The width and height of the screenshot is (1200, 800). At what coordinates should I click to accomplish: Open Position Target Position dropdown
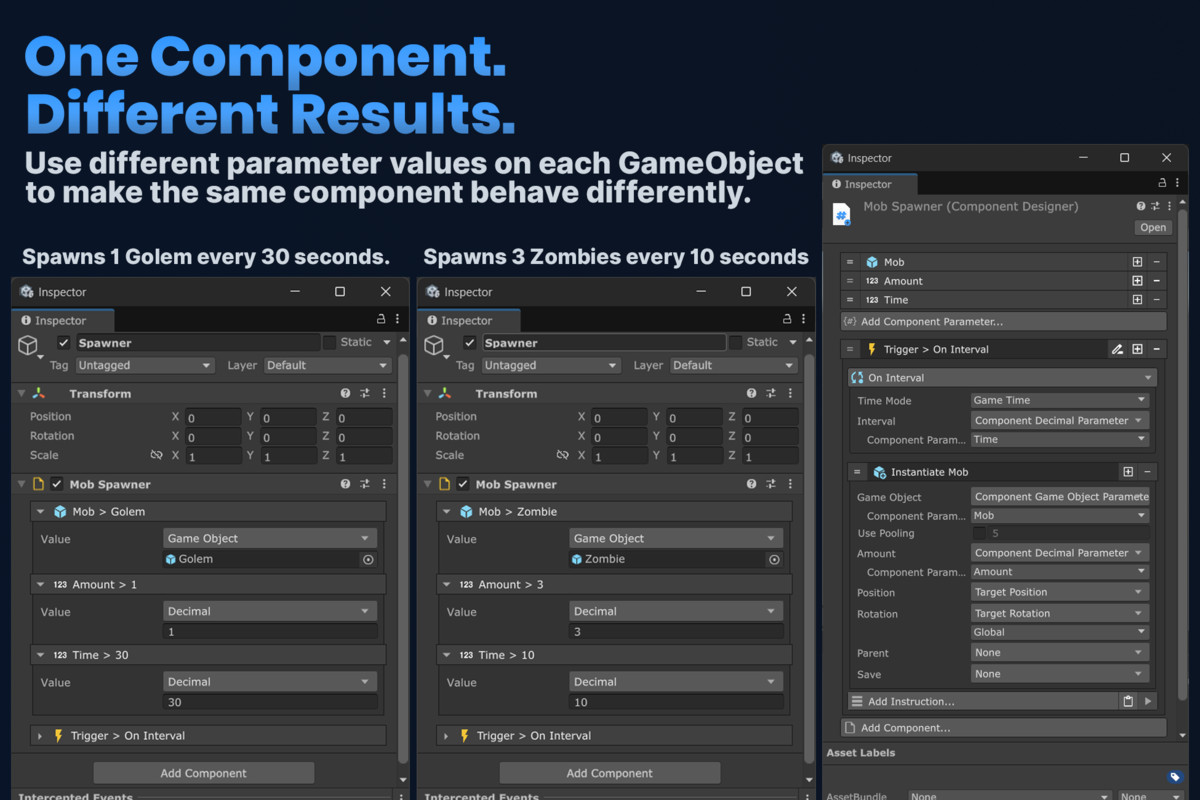(x=1060, y=593)
